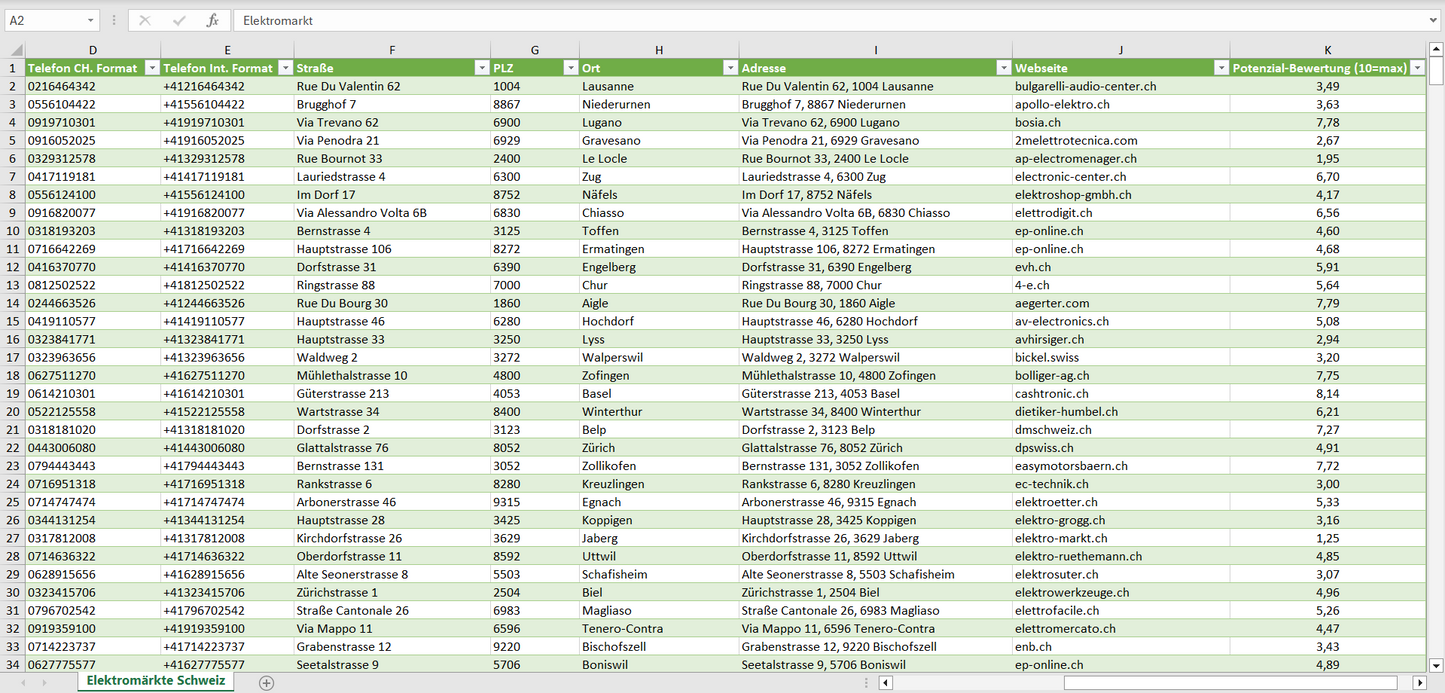1445x693 pixels.
Task: Click the horizontal scrollbar right arrow
Action: pyautogui.click(x=1418, y=683)
